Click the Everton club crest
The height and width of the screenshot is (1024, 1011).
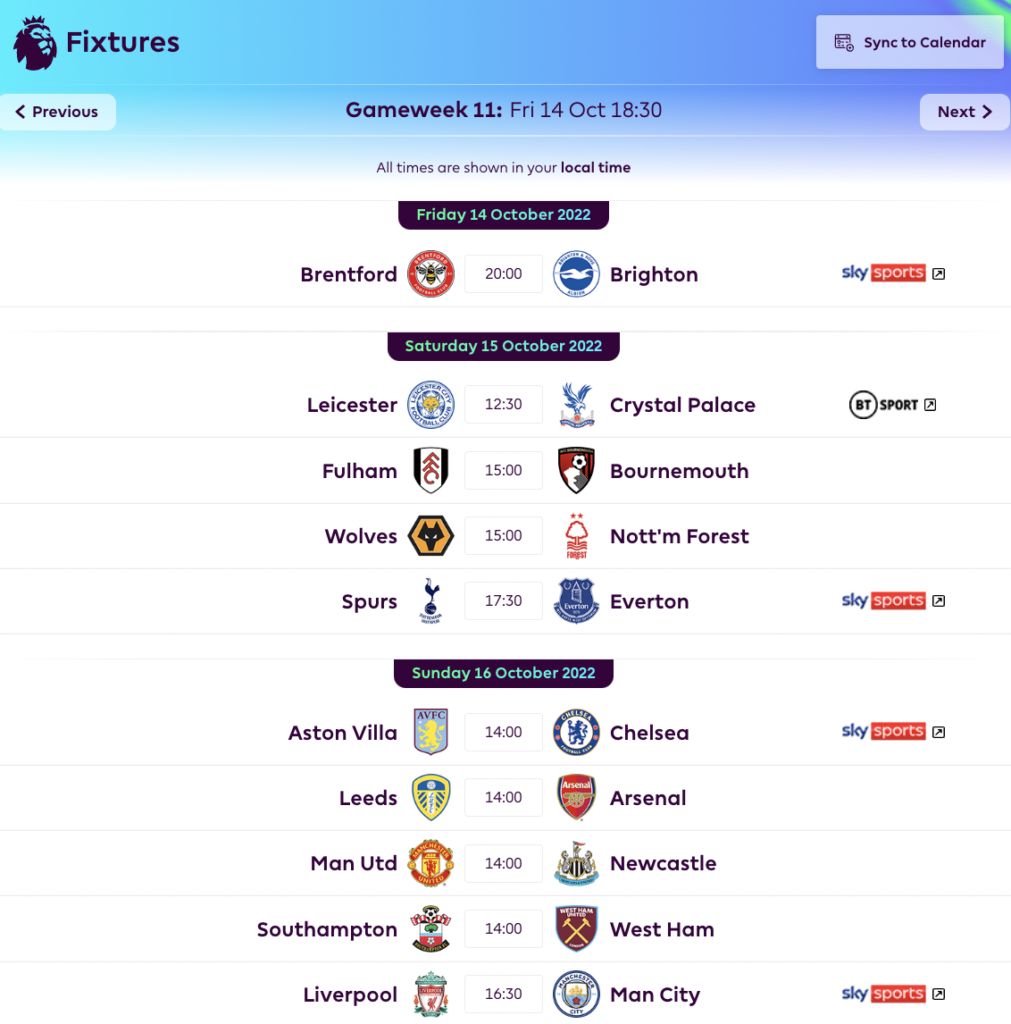click(576, 601)
